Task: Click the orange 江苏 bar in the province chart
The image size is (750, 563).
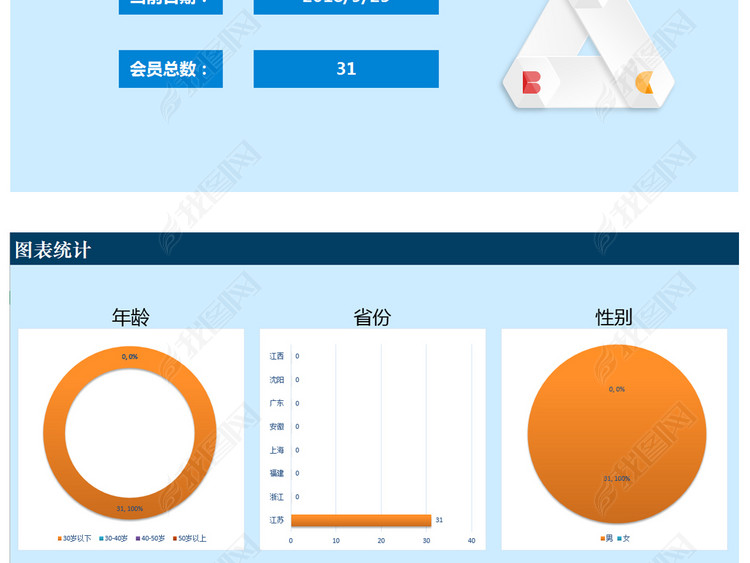Action: 361,520
